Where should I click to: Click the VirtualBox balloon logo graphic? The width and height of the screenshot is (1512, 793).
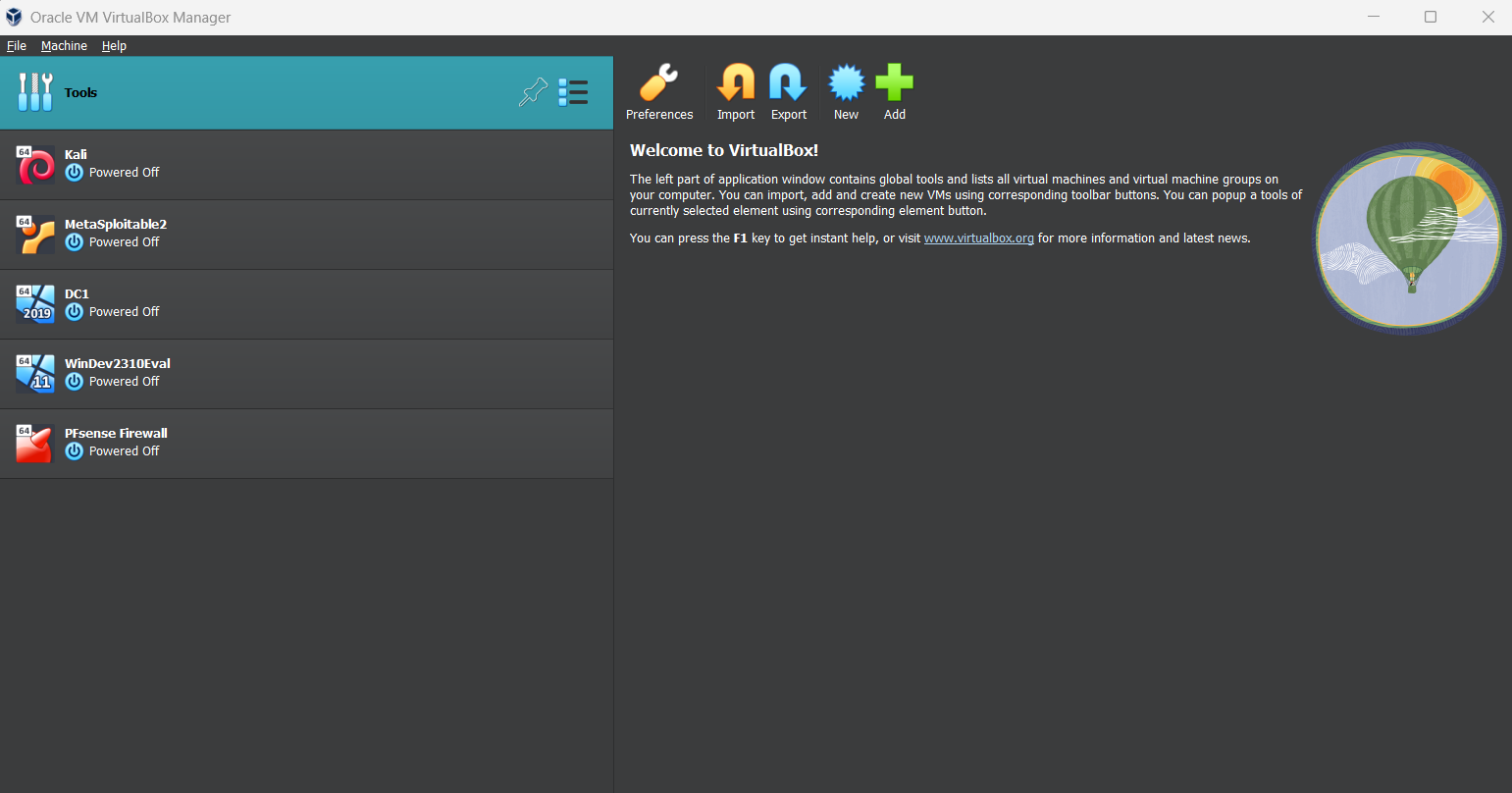pyautogui.click(x=1407, y=238)
